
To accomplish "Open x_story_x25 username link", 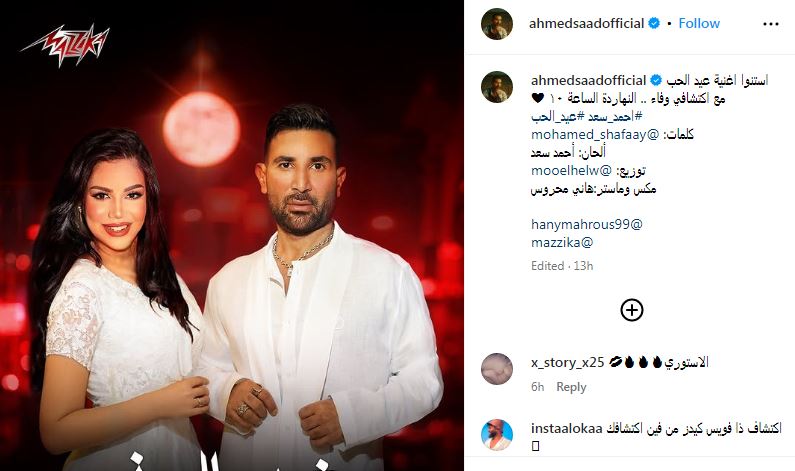I will [567, 363].
